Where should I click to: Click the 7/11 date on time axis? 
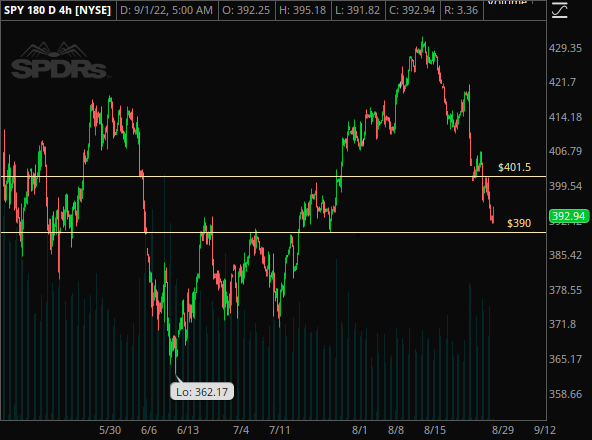[279, 430]
